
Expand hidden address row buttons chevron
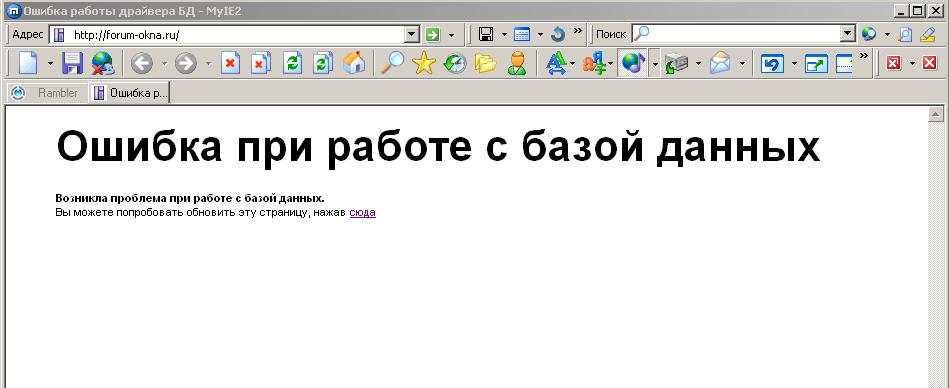coord(578,30)
